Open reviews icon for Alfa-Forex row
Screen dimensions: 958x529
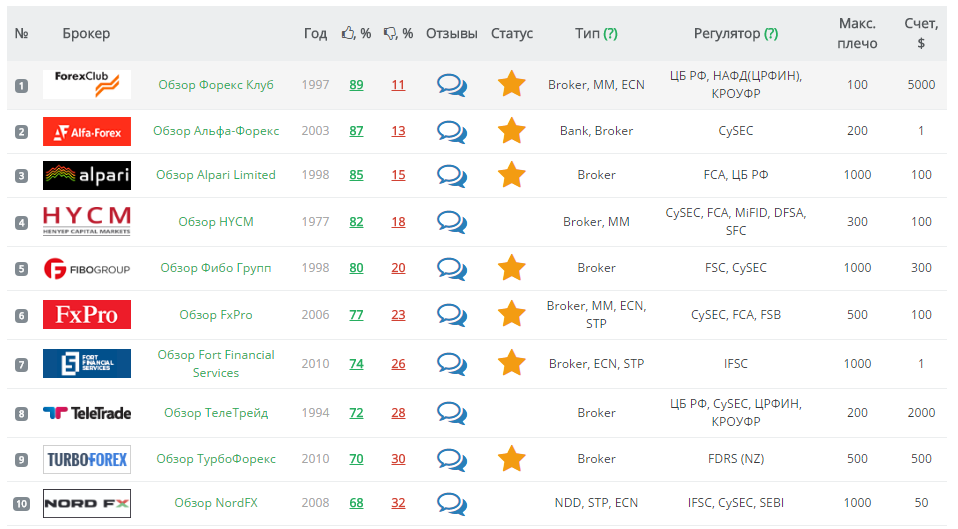pyautogui.click(x=452, y=131)
